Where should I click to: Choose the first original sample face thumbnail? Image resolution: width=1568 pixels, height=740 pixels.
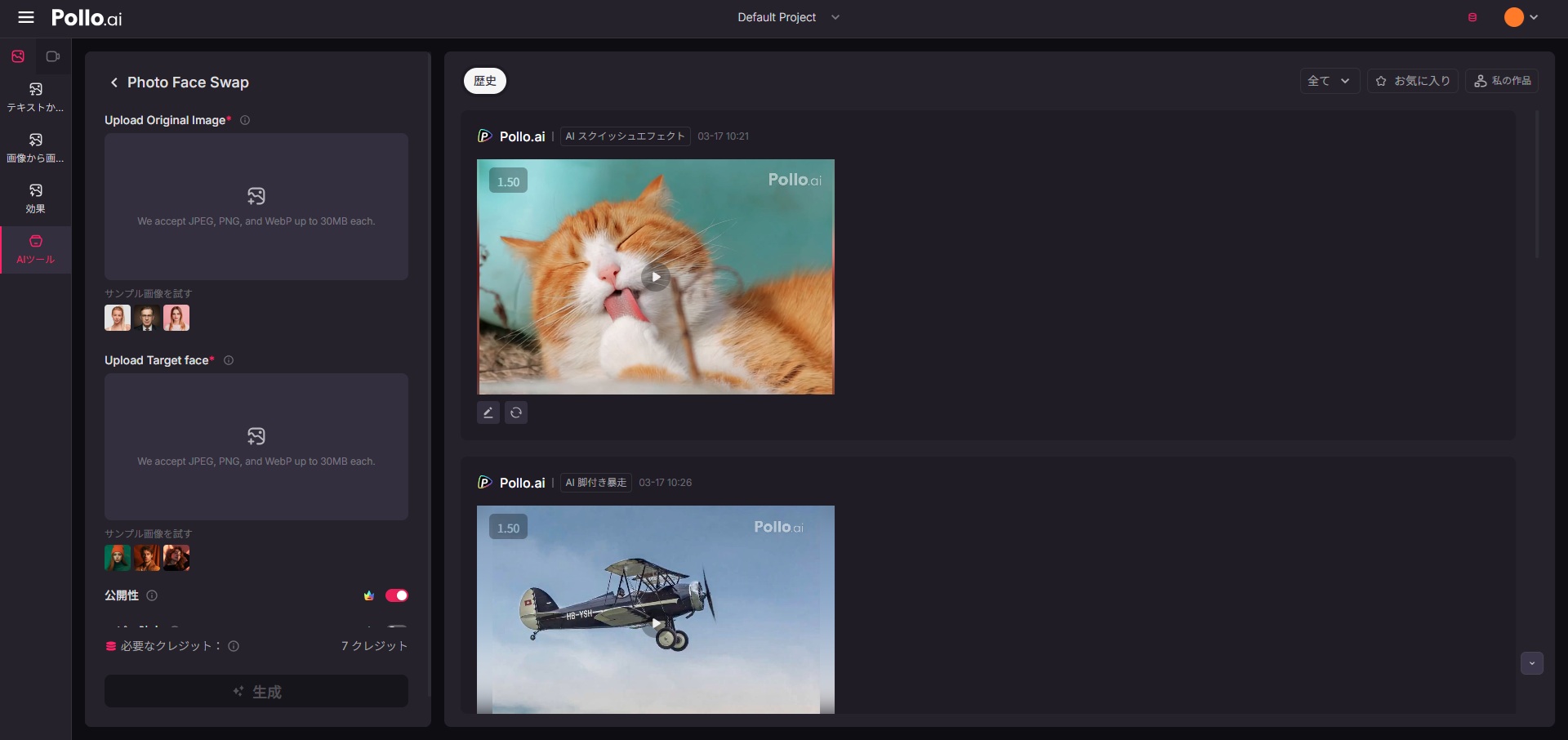point(118,318)
